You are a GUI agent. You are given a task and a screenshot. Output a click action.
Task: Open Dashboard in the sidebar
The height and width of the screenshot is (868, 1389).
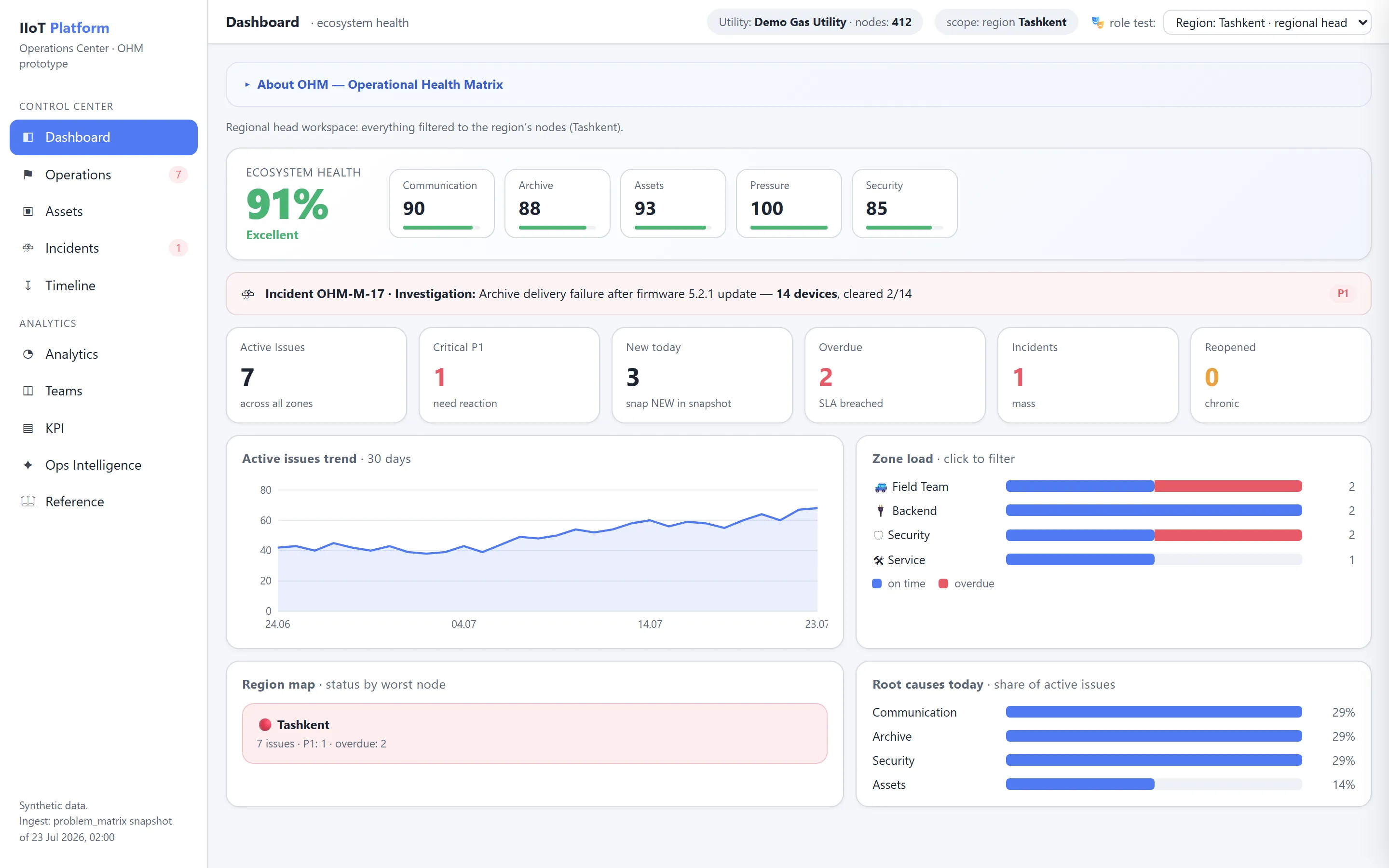103,137
